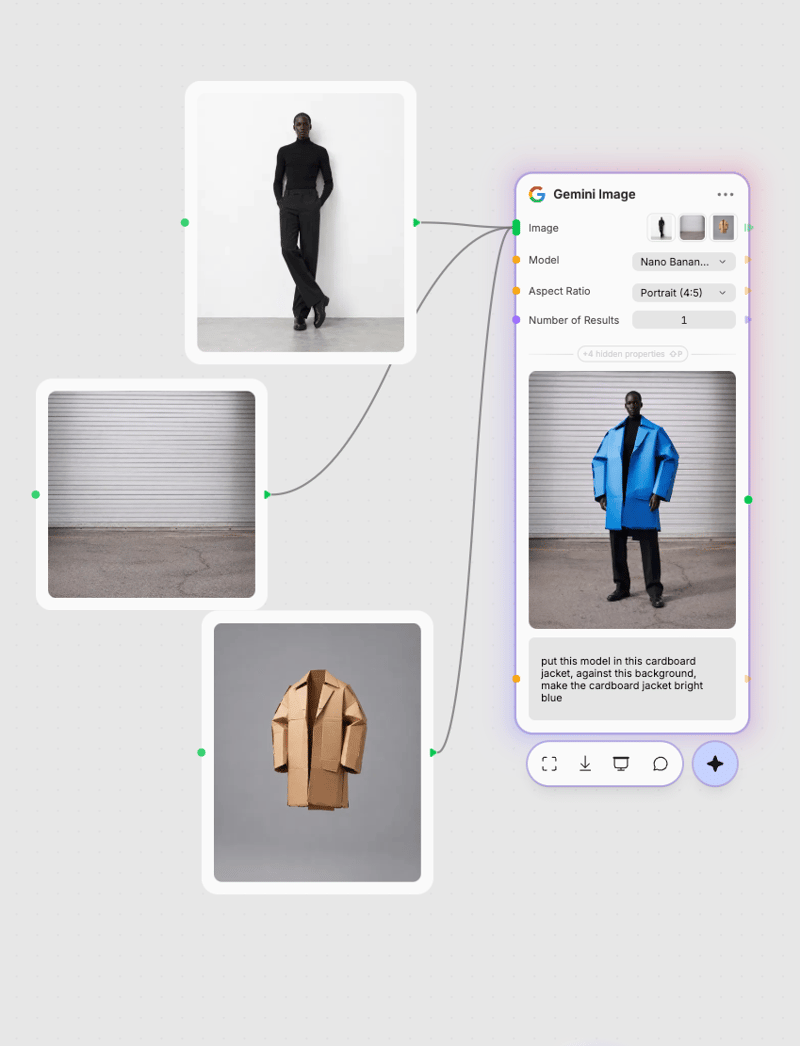The width and height of the screenshot is (800, 1046).
Task: Click the "Model" property label
Action: pos(544,260)
